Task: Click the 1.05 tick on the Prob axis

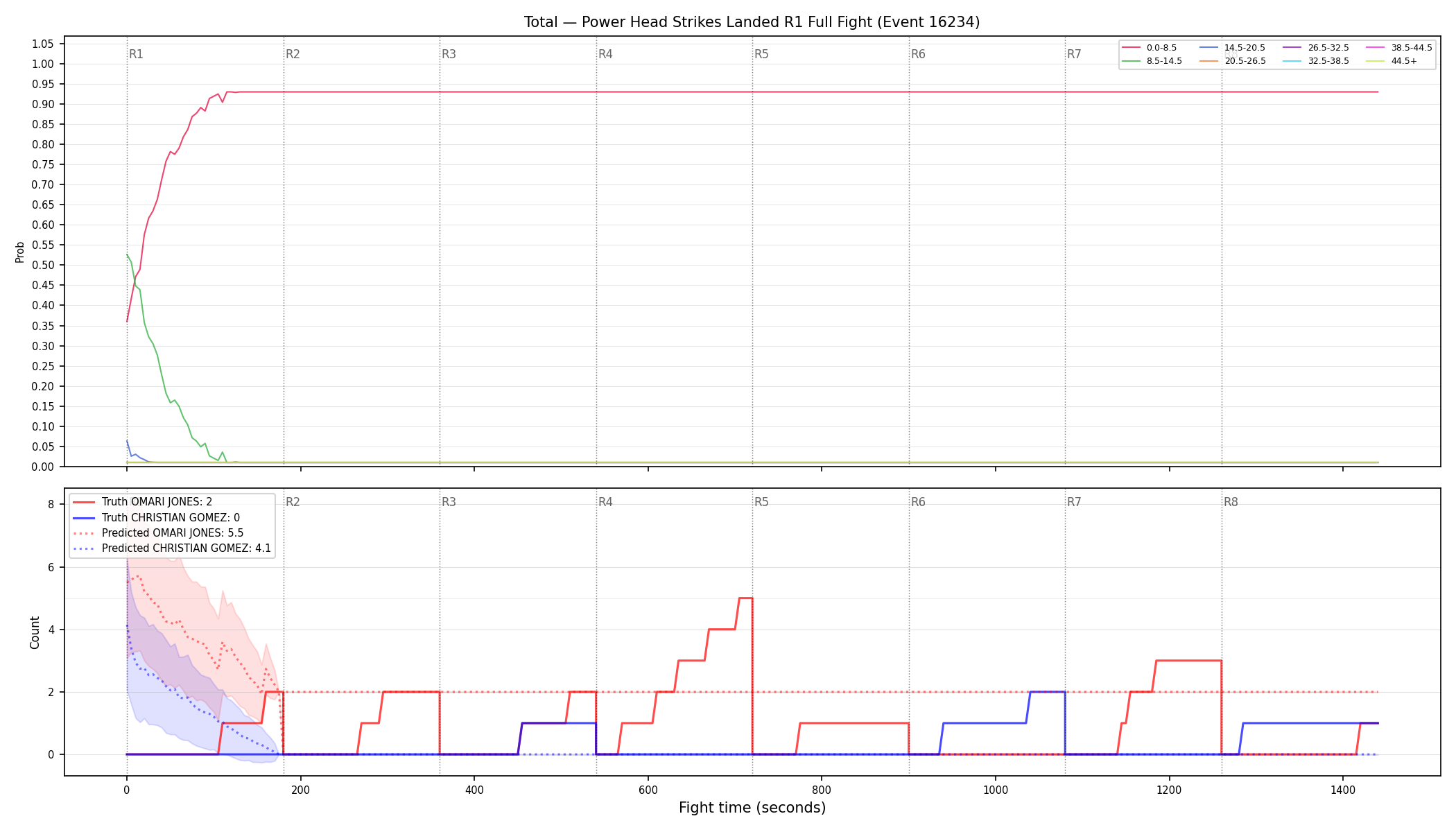Action: pyautogui.click(x=43, y=44)
